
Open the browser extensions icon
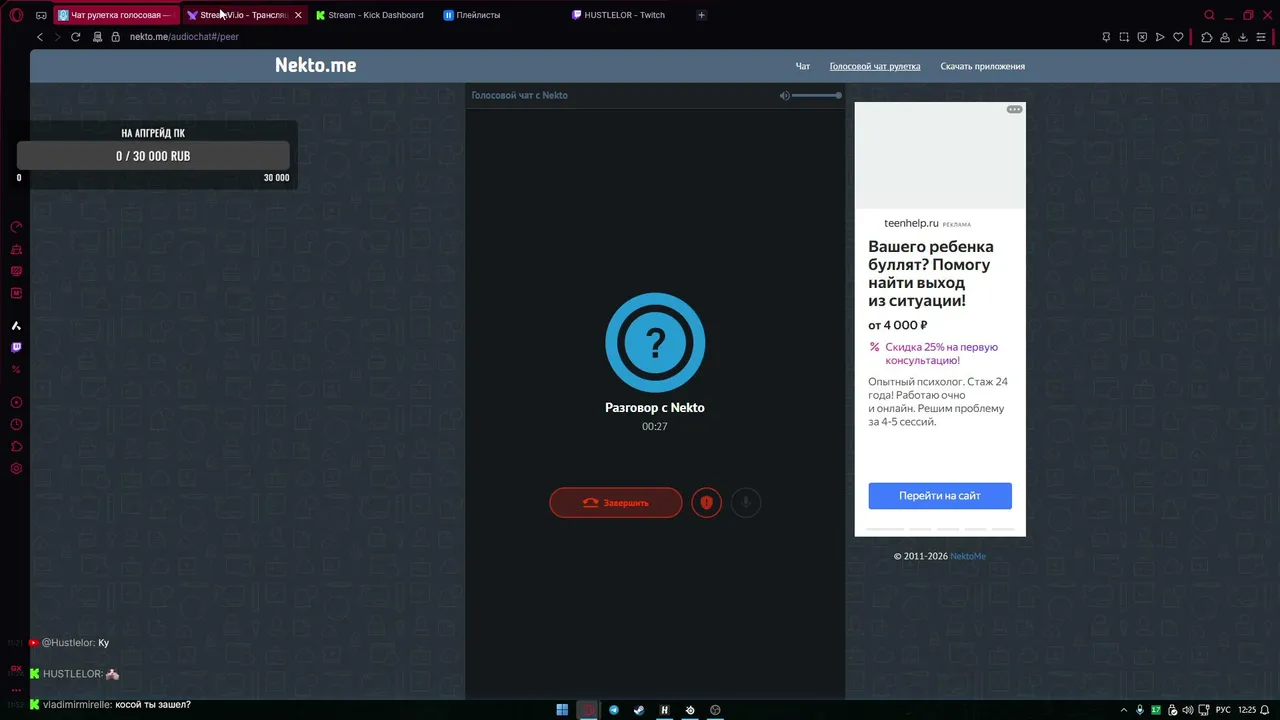[x=1207, y=37]
